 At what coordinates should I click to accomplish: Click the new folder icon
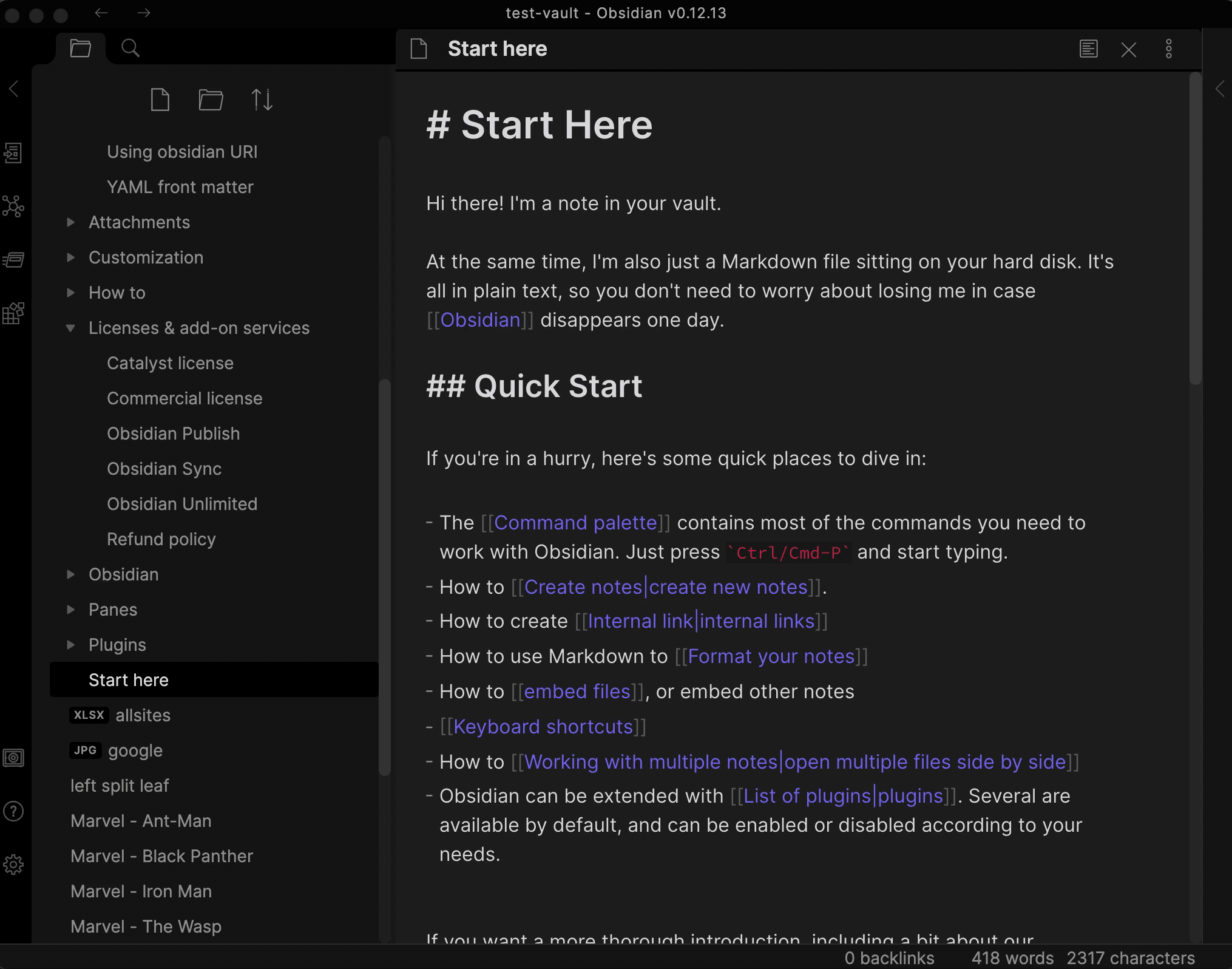coord(211,100)
